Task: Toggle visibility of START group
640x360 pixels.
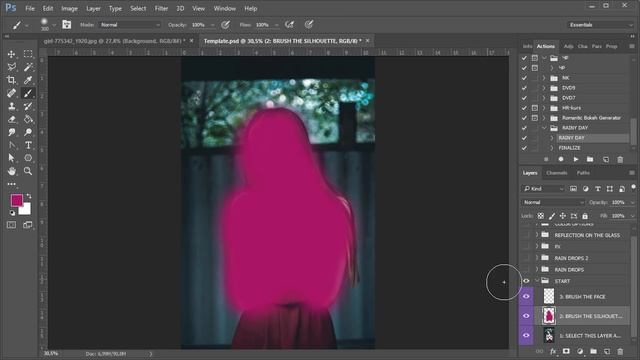Action: point(526,281)
